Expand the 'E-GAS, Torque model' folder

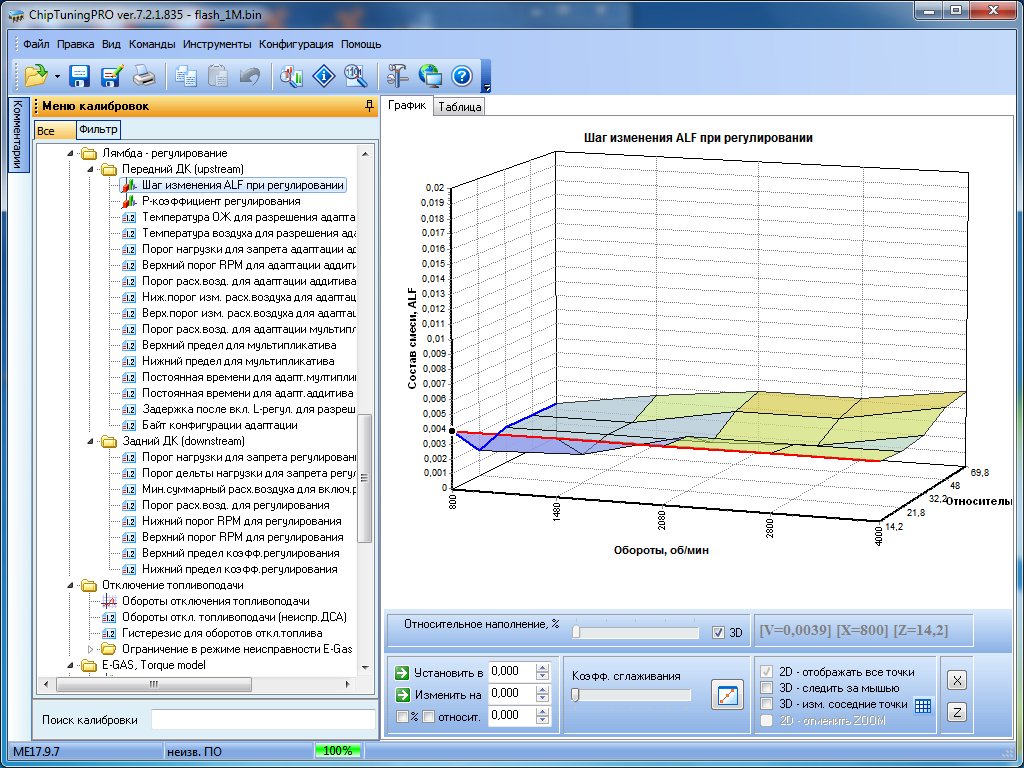(71, 665)
